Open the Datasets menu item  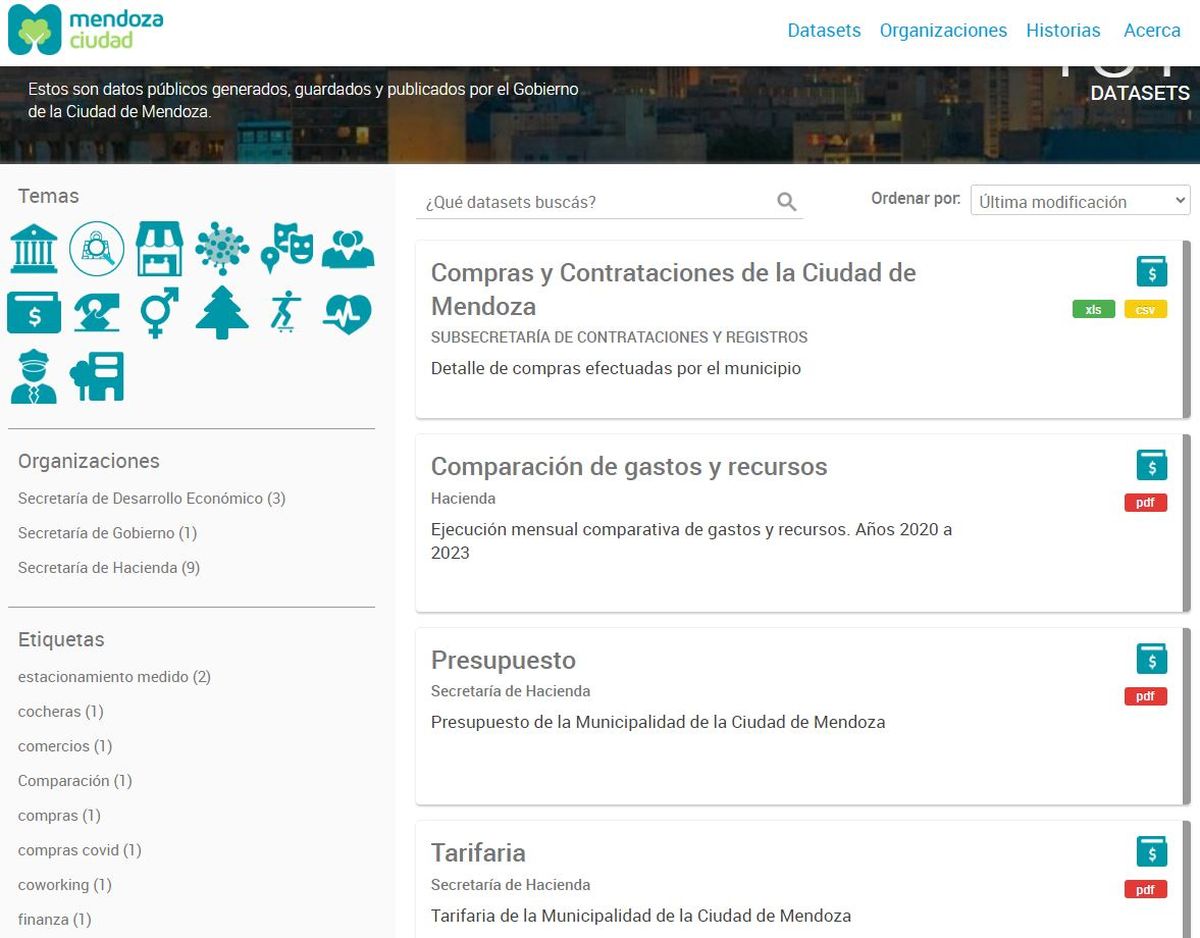click(824, 30)
